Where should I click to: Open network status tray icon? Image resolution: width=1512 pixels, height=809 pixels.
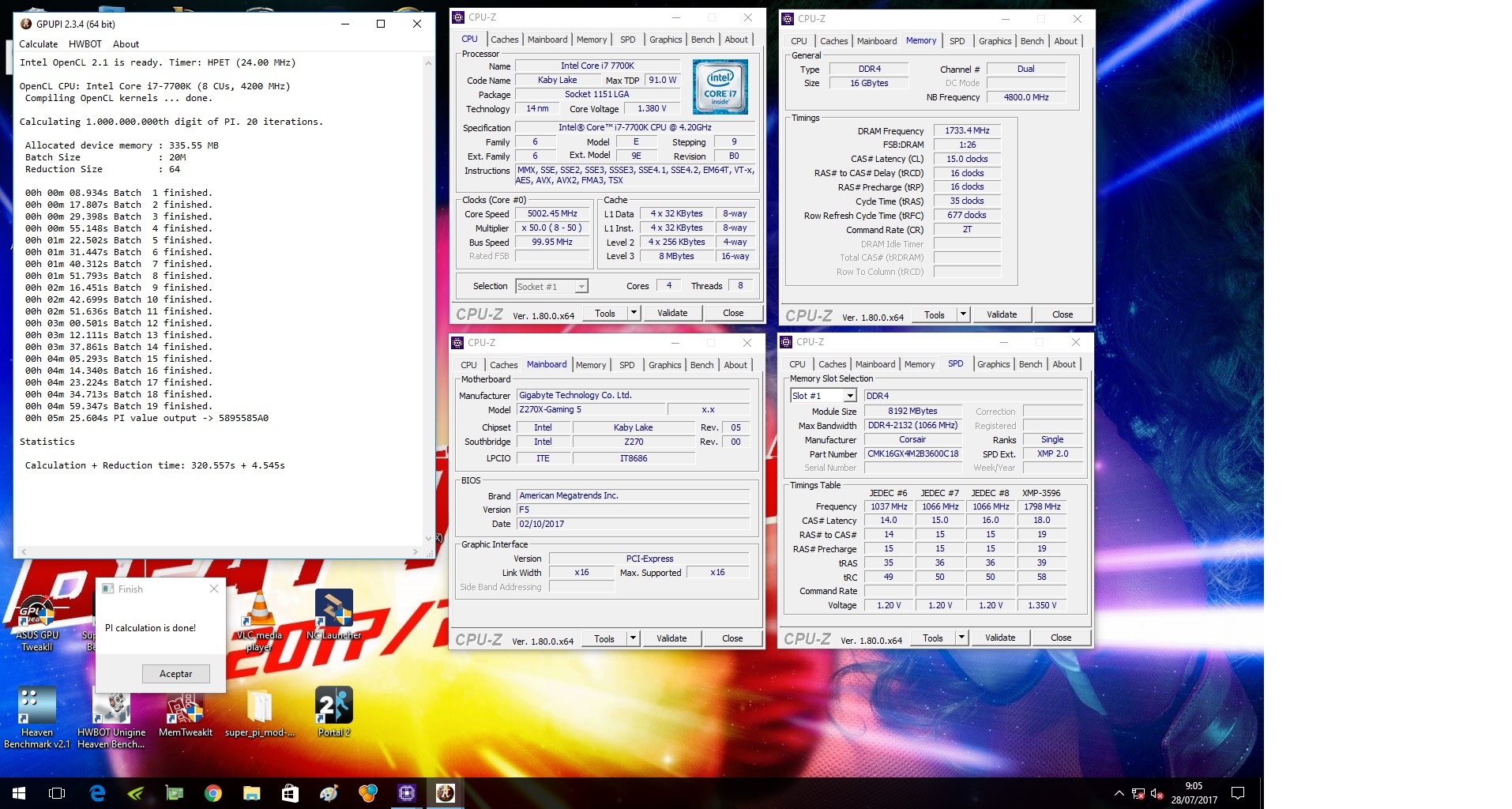(1138, 793)
